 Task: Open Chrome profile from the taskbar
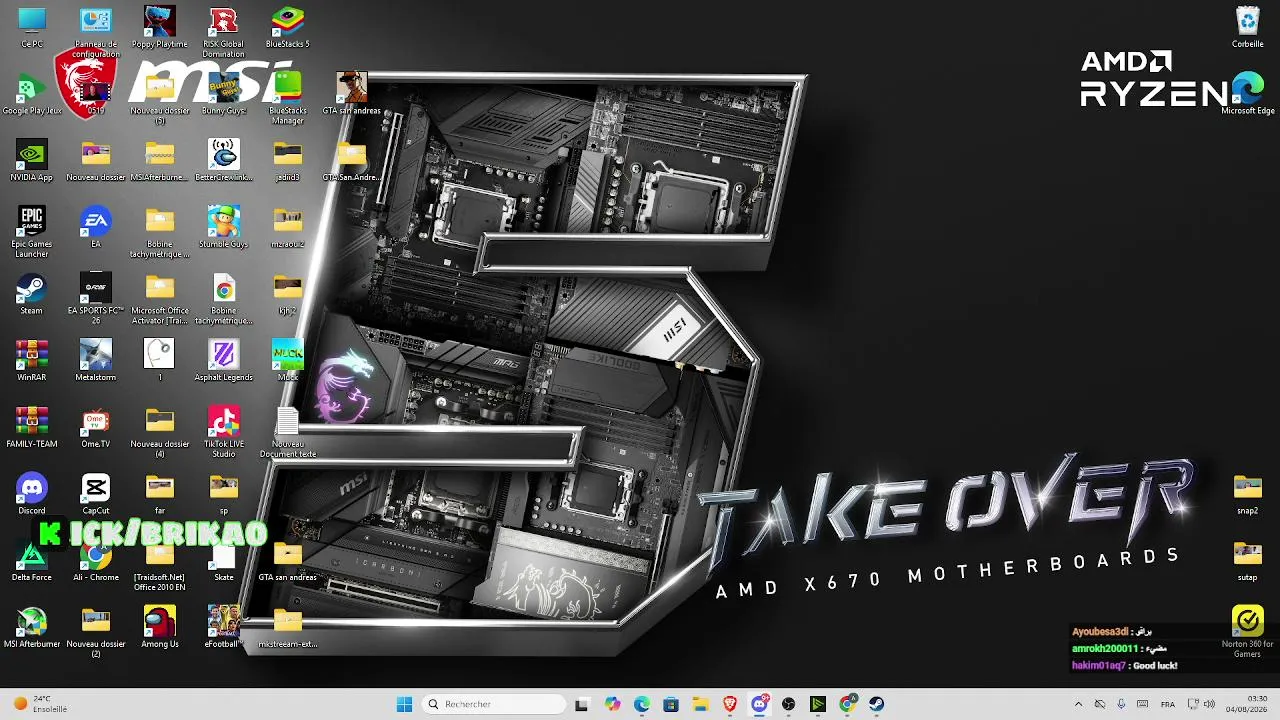pos(848,704)
